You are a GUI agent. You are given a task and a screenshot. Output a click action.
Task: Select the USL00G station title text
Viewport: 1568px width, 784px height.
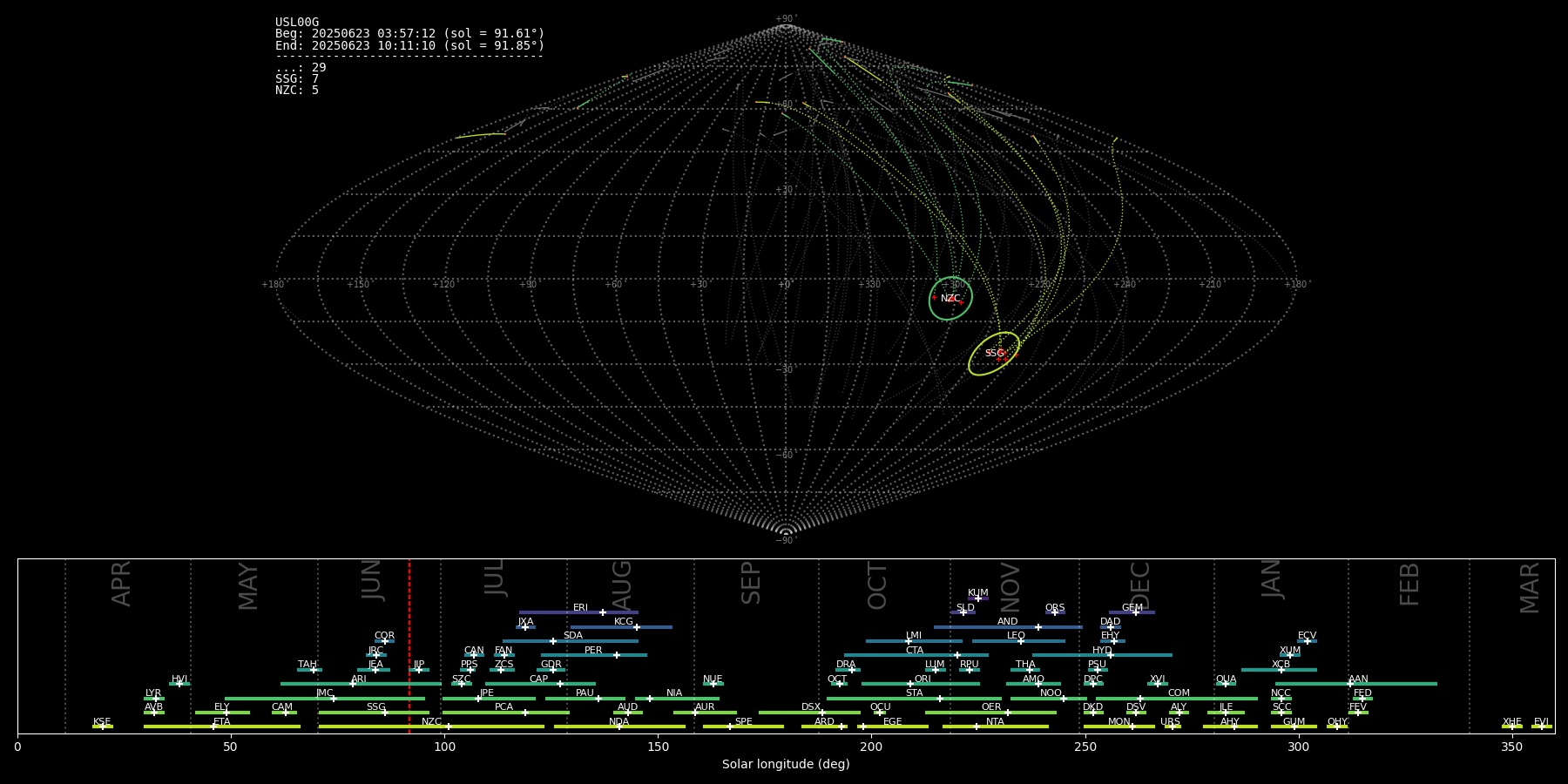297,23
